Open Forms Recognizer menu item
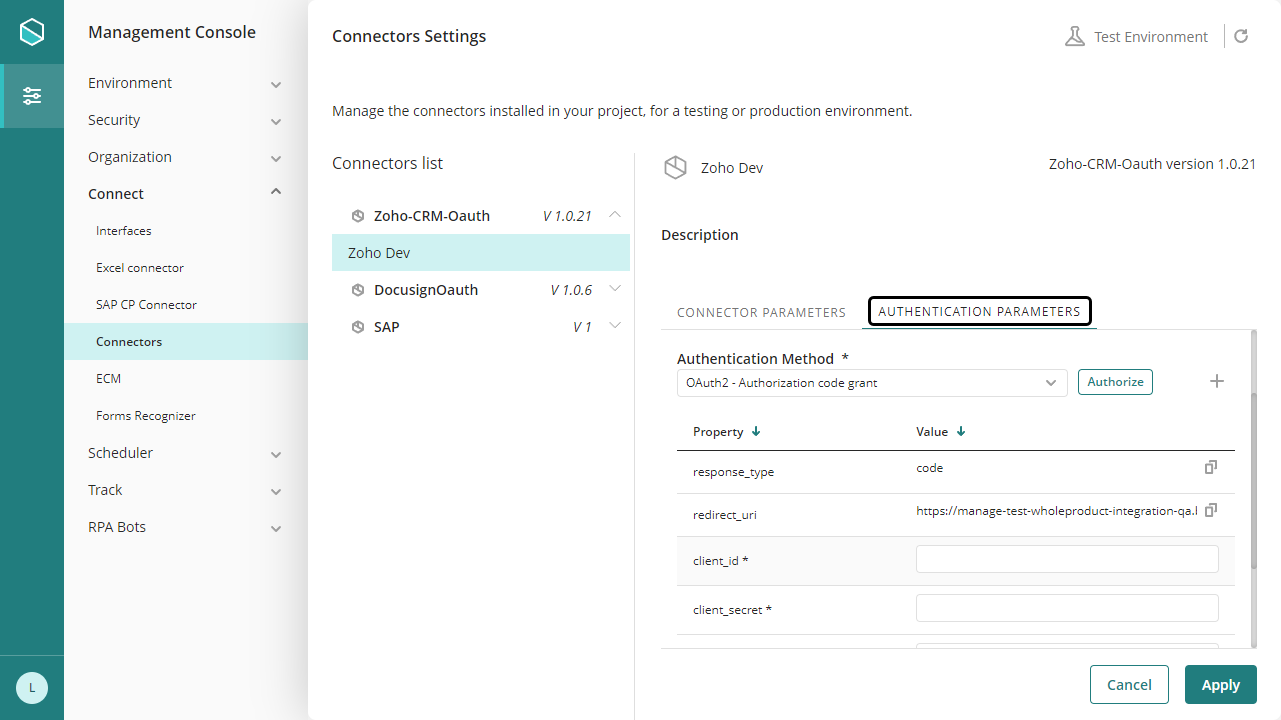Viewport: 1281px width, 720px height. coord(146,416)
